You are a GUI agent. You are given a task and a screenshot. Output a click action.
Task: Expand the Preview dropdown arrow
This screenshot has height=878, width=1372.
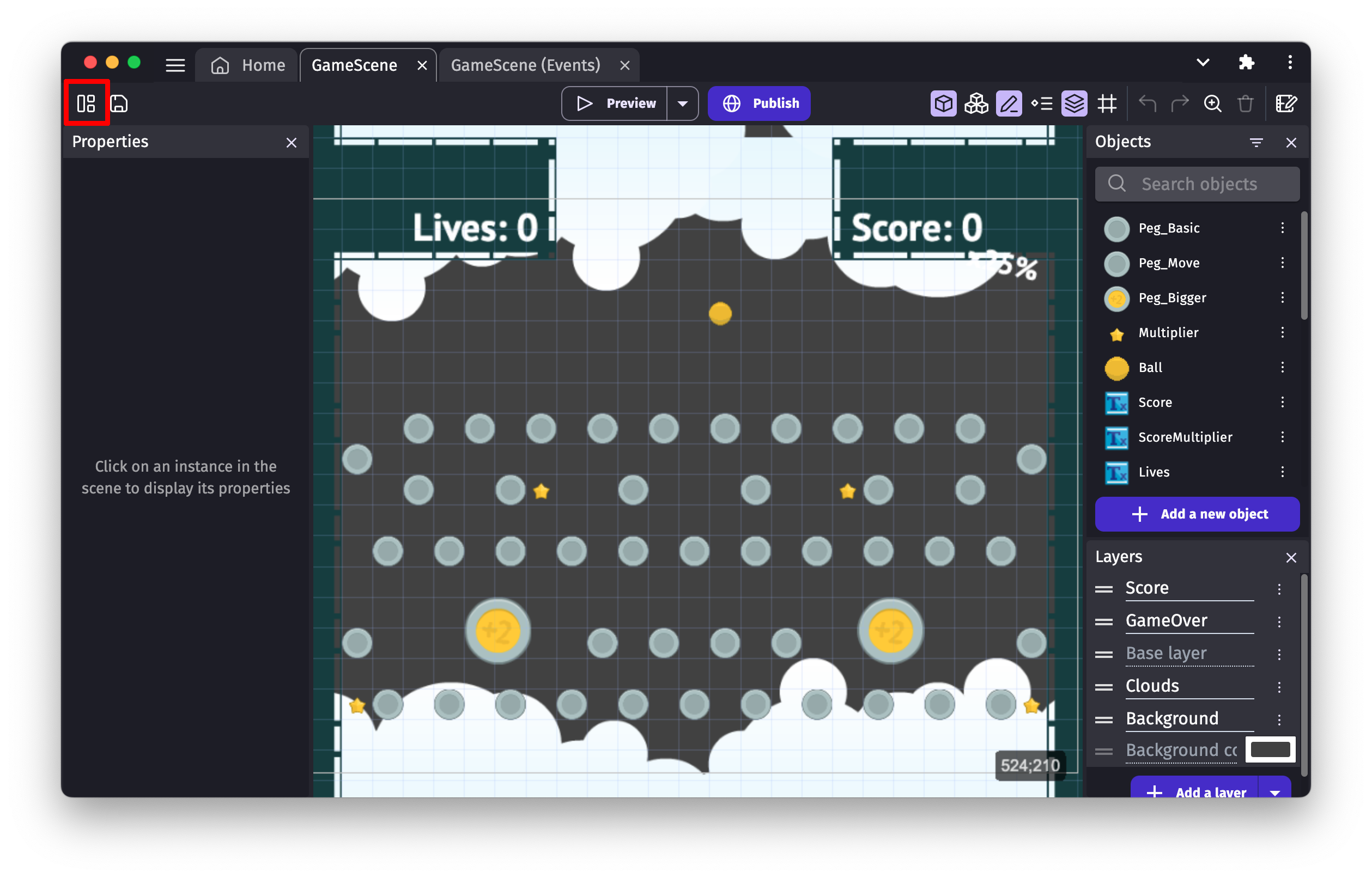[683, 103]
